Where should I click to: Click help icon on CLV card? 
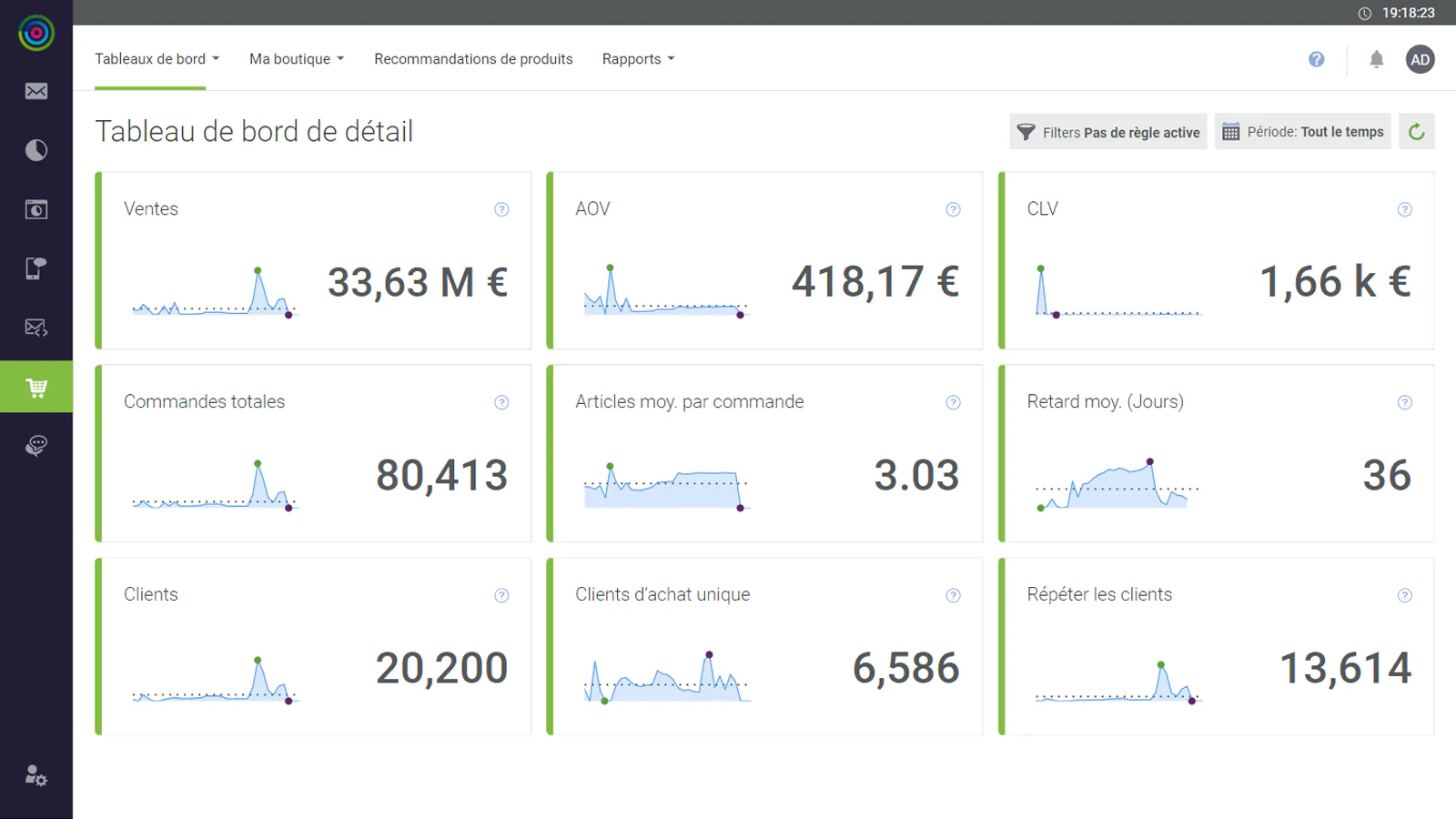click(1405, 209)
